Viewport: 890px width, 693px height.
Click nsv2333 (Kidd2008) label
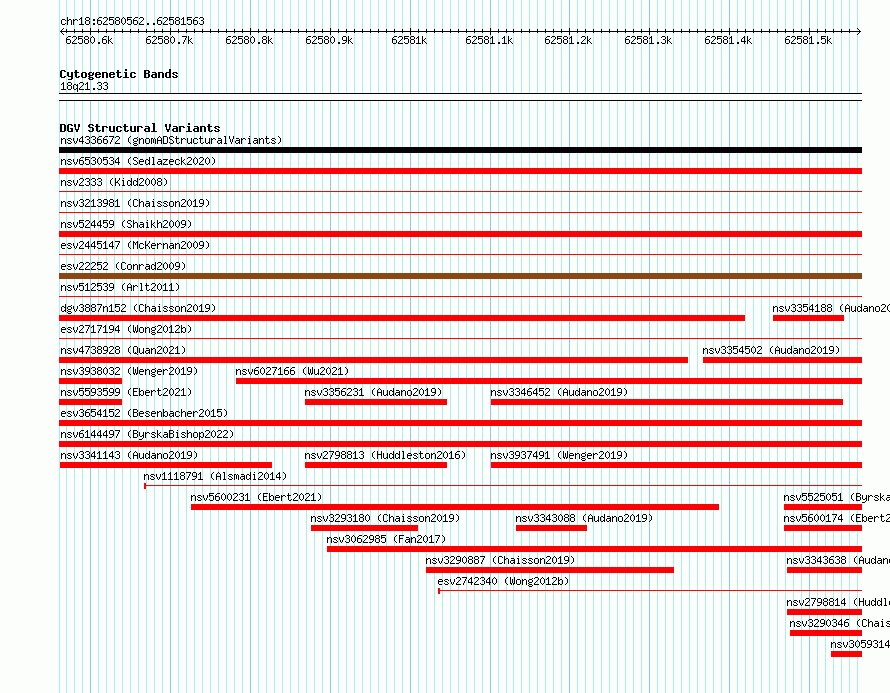(114, 182)
